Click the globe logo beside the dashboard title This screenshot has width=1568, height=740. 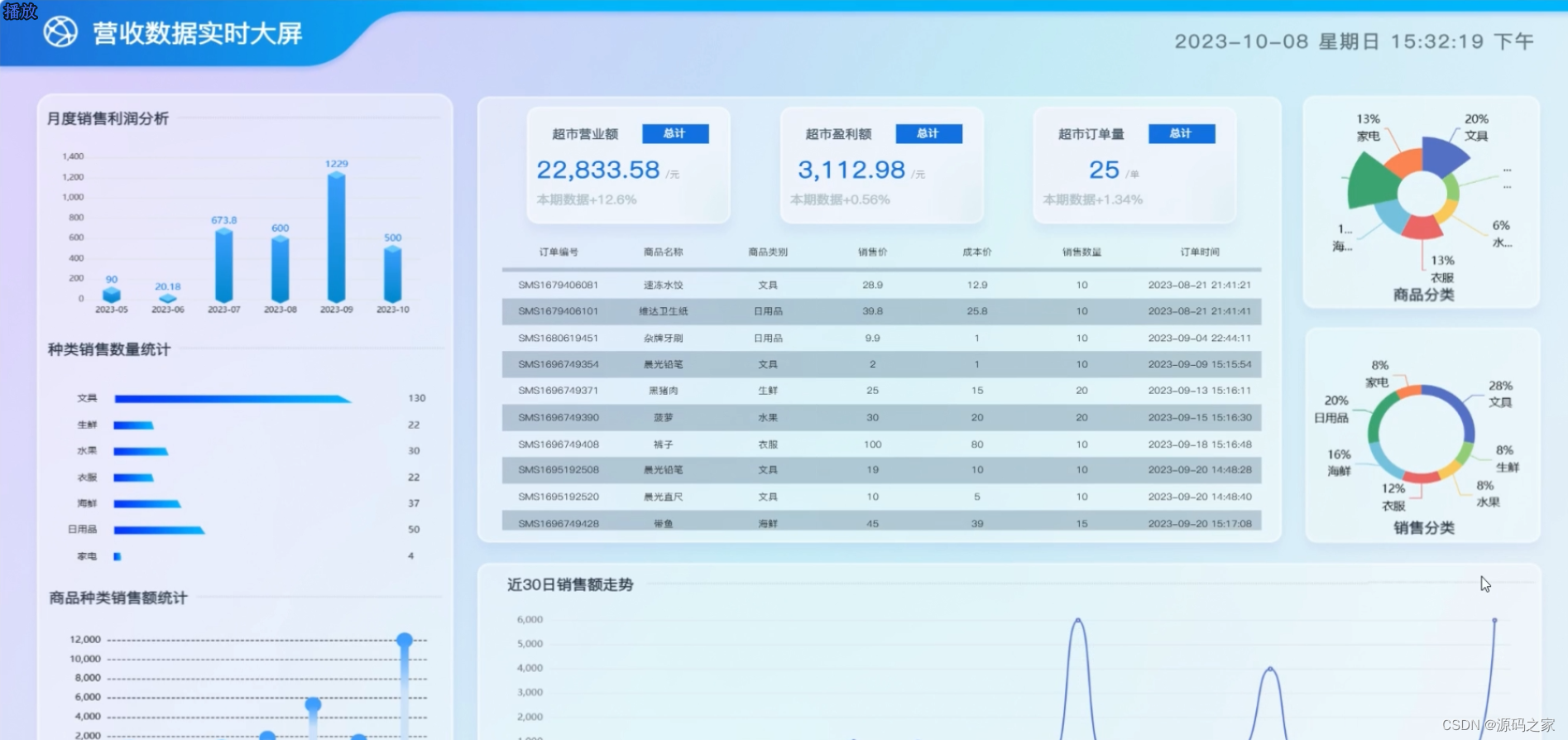coord(60,32)
